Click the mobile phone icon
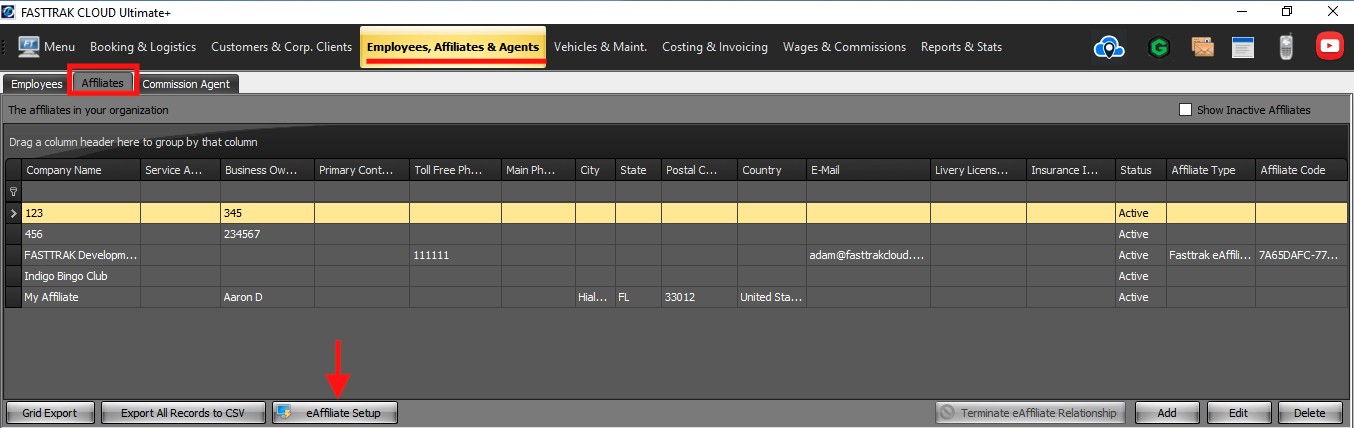The width and height of the screenshot is (1354, 428). pos(1286,47)
